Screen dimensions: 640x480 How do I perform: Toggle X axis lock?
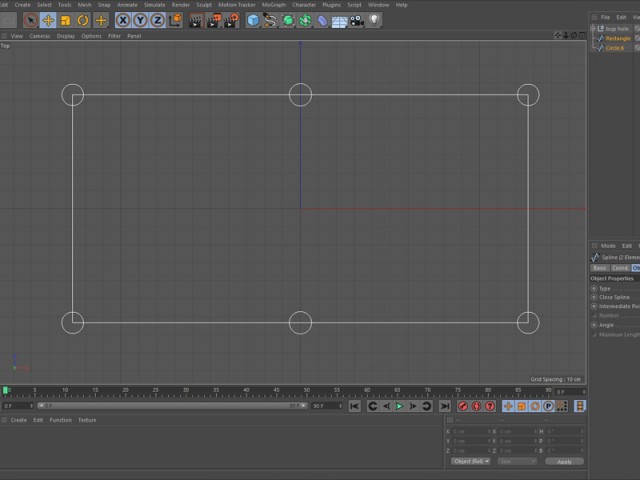click(x=123, y=20)
